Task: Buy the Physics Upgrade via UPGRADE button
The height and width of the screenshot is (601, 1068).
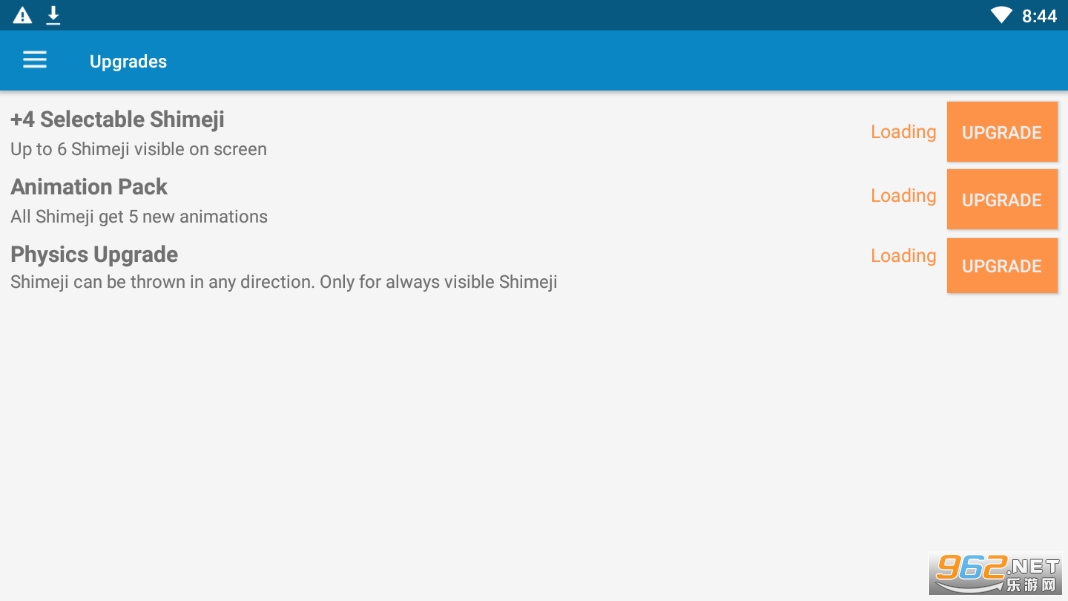Action: click(x=1001, y=266)
